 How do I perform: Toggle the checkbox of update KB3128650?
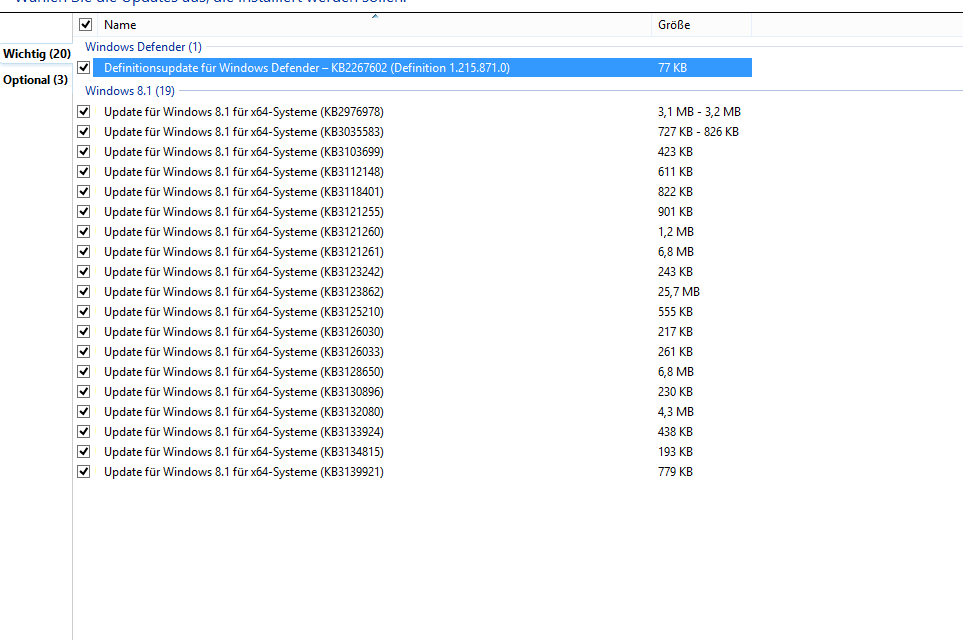[84, 372]
